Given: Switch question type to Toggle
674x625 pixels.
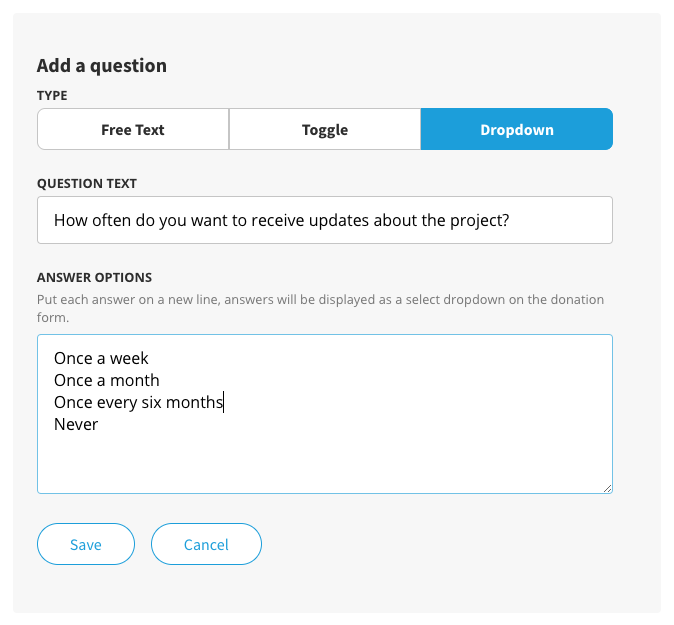Looking at the screenshot, I should pos(325,129).
